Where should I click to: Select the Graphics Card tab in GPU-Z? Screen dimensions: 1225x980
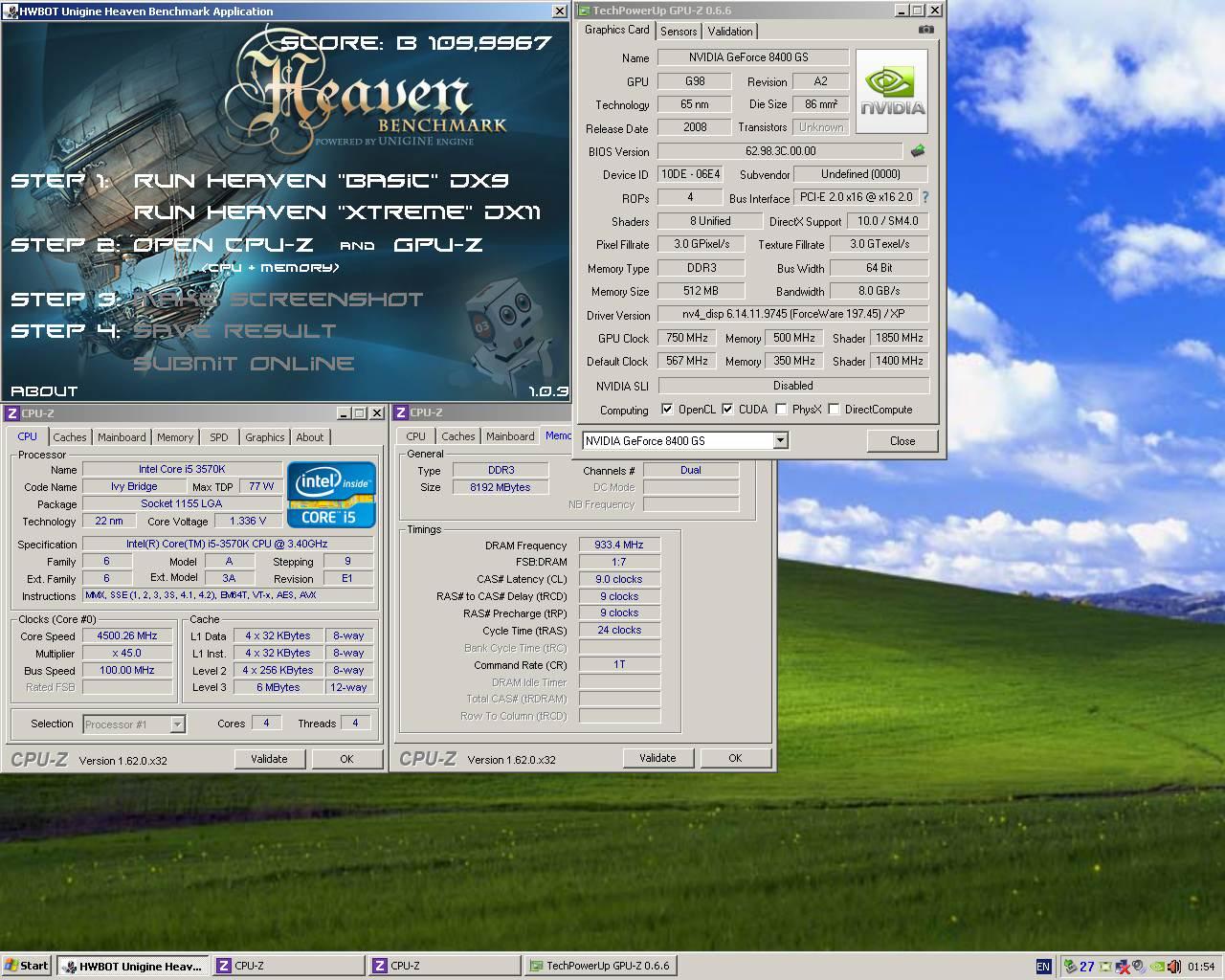(617, 30)
